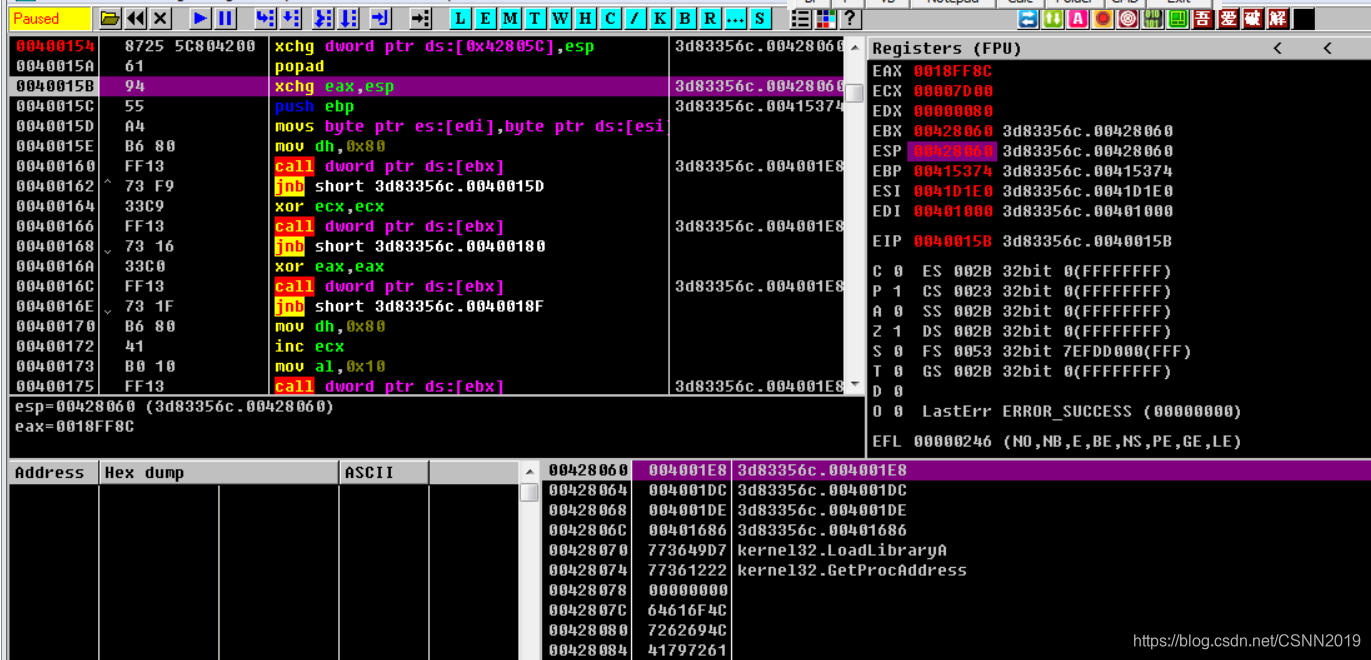Click rightmost < arrow in Registers header
This screenshot has width=1371, height=660.
click(1328, 48)
